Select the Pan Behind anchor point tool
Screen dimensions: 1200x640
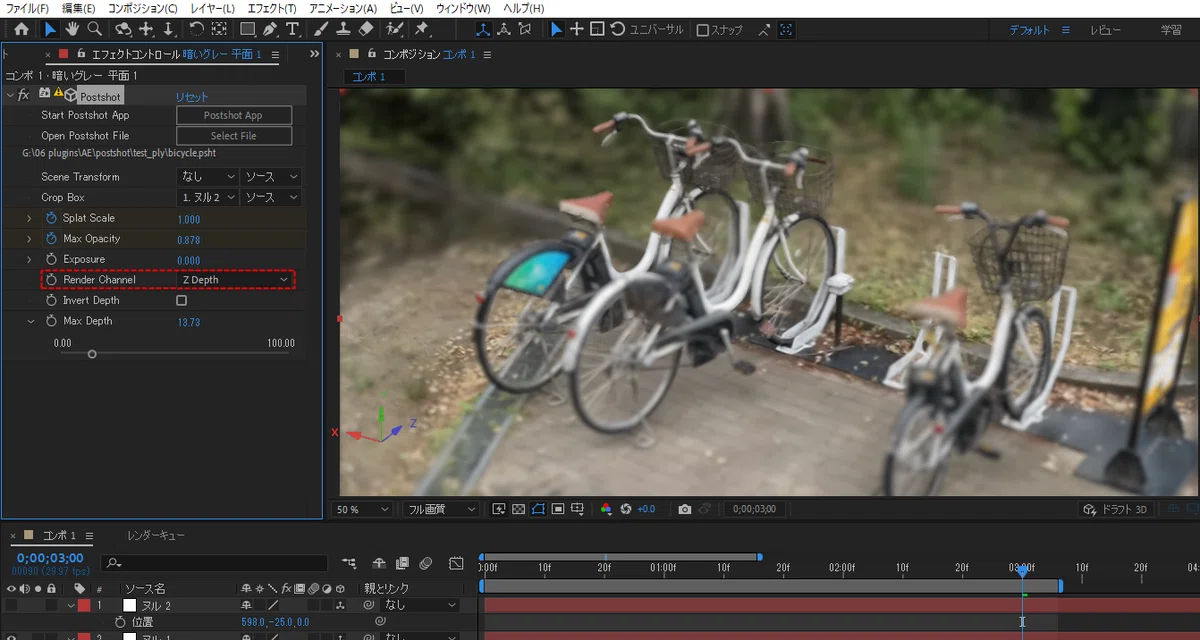pos(219,29)
